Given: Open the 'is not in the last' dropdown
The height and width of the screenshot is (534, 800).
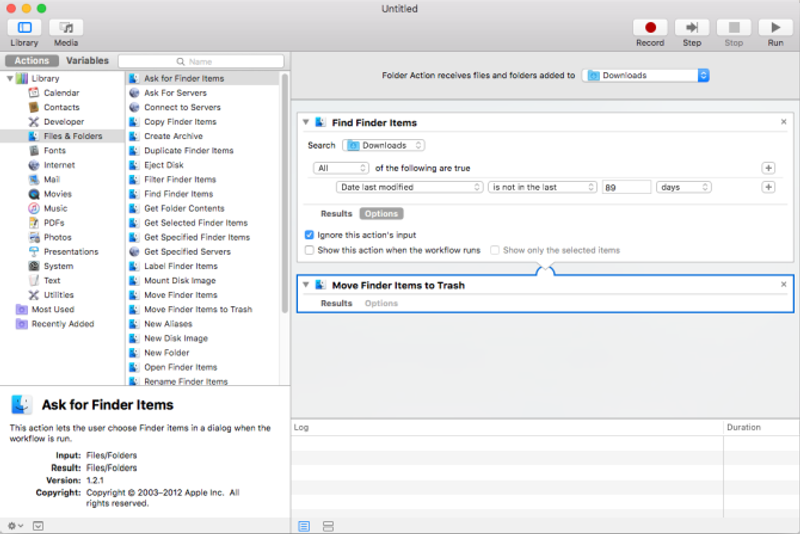Looking at the screenshot, I should tap(542, 187).
